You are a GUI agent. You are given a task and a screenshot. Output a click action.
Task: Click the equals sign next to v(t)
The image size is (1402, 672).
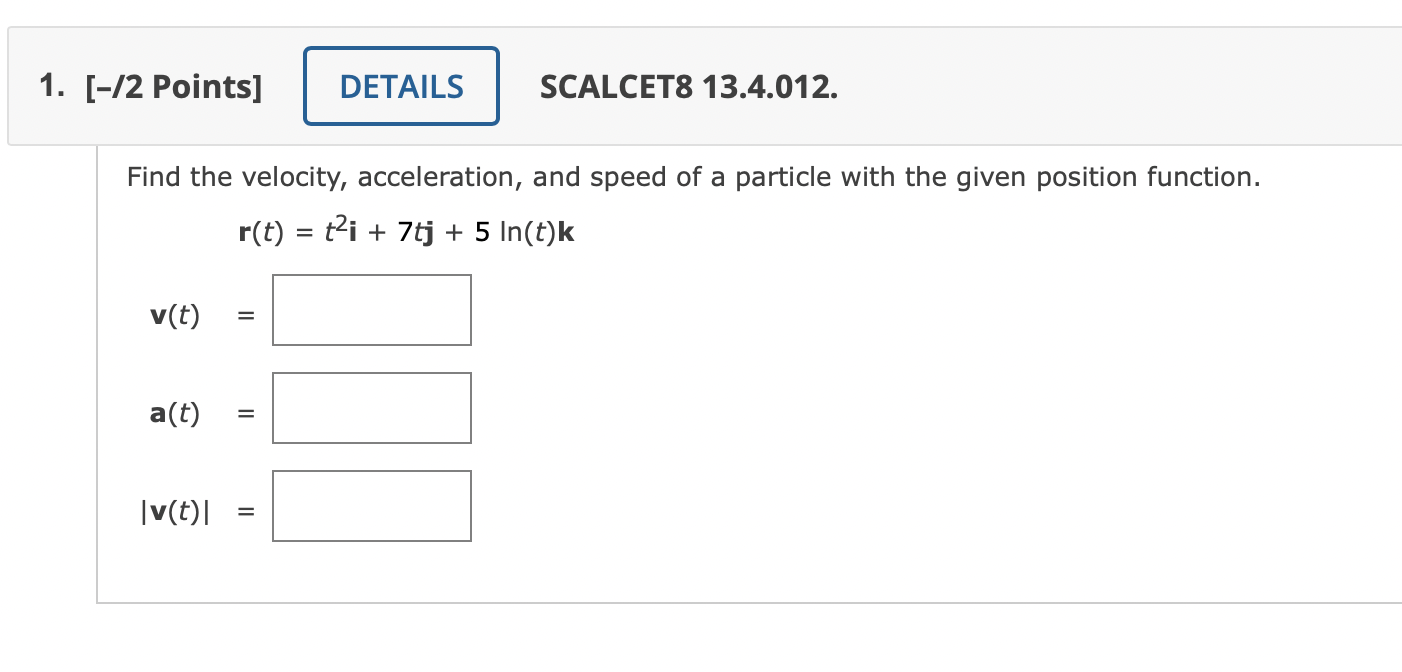point(245,315)
